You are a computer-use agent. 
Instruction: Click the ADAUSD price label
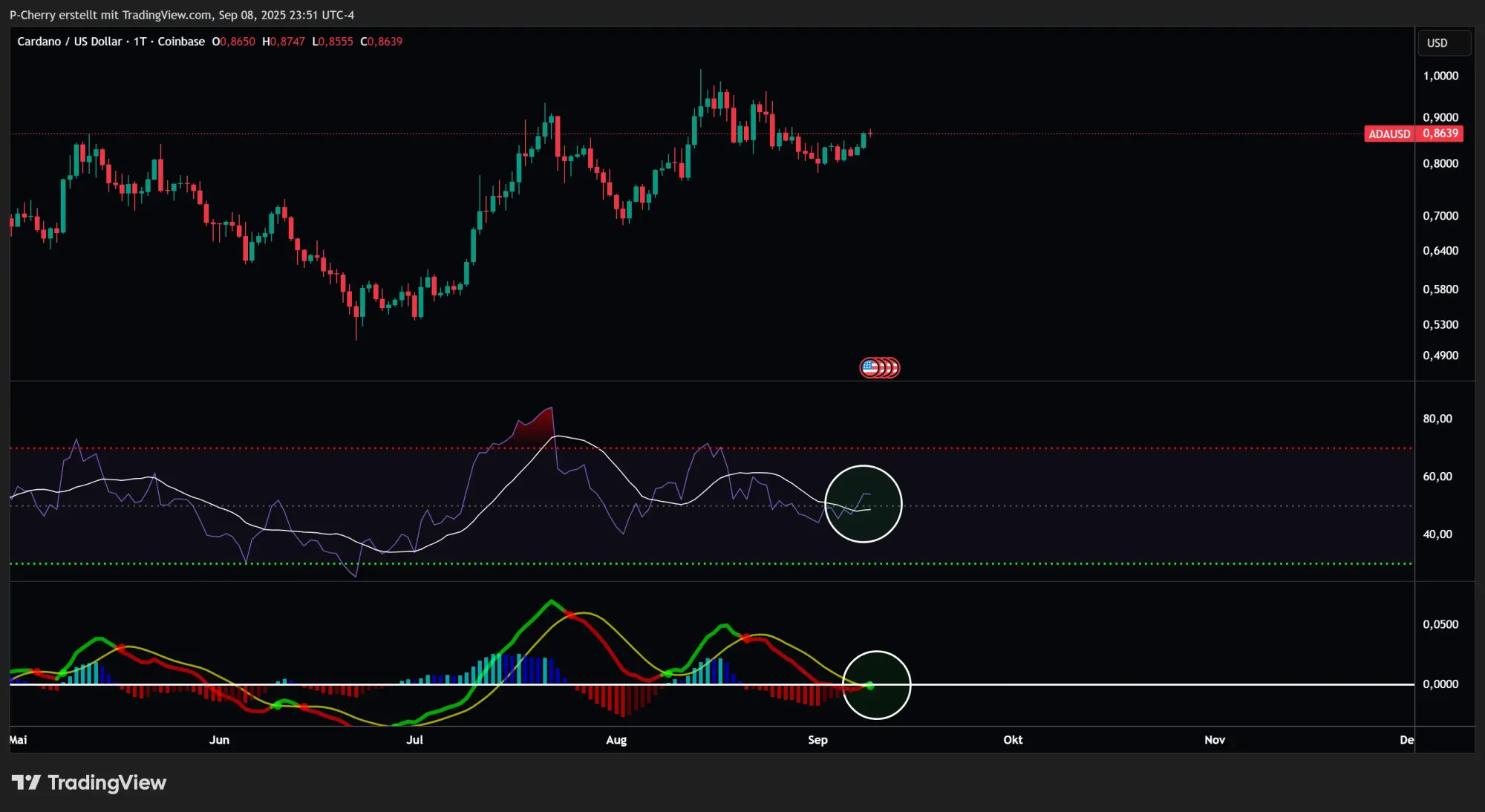1389,134
